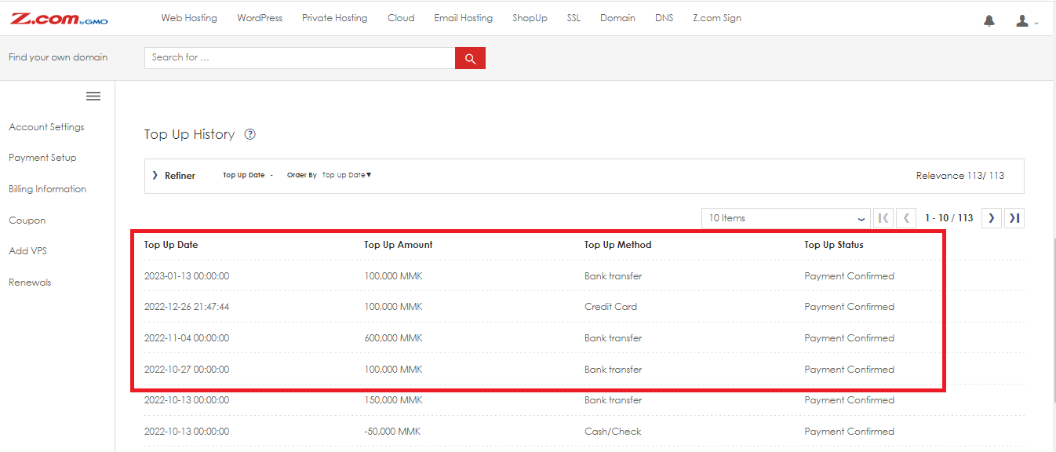This screenshot has width=1056, height=452.
Task: Click the 1 - 10 / 113 page indicator
Action: 948,218
